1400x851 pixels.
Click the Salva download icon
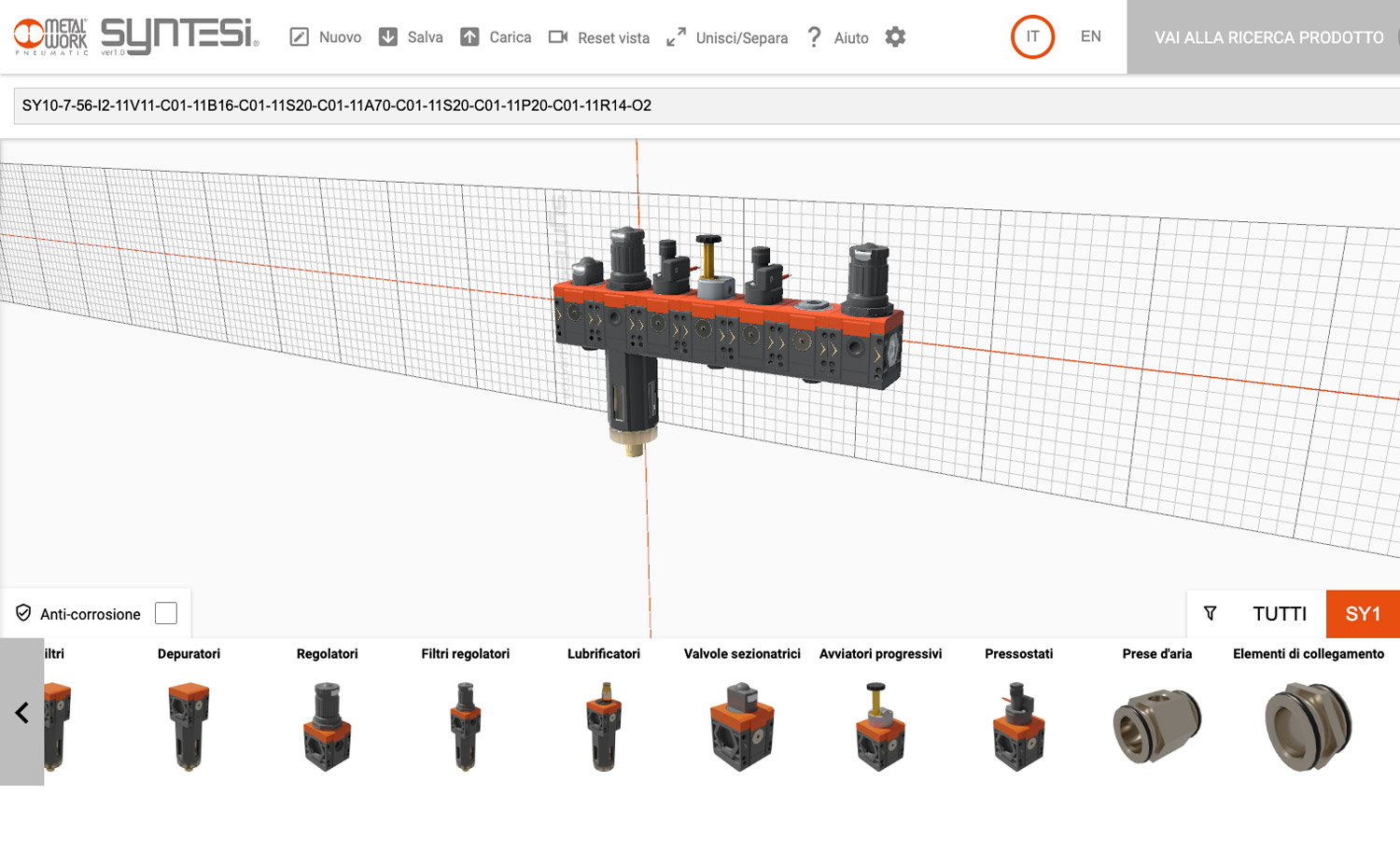[388, 36]
